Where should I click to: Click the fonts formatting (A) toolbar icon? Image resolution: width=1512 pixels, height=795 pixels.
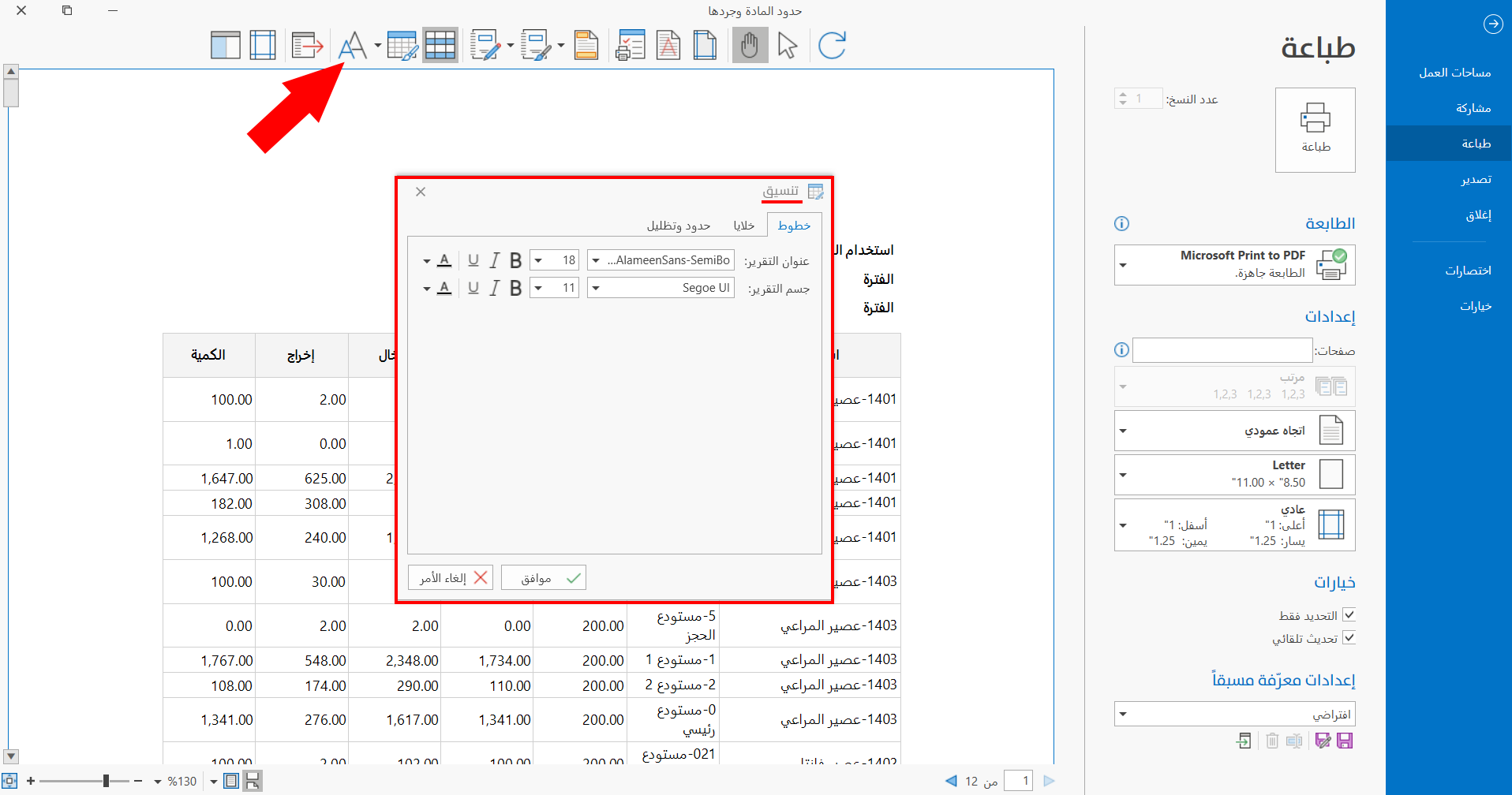(x=353, y=45)
